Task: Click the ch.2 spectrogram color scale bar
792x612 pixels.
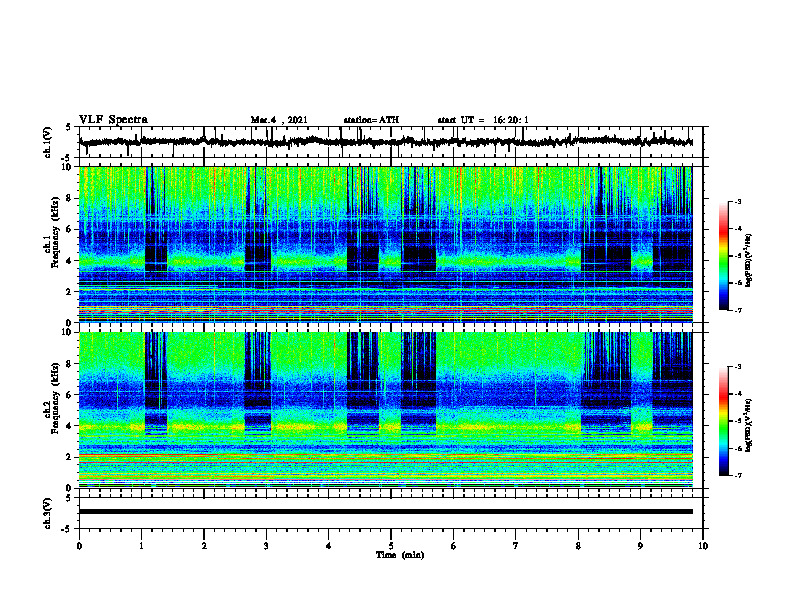Action: coord(724,421)
